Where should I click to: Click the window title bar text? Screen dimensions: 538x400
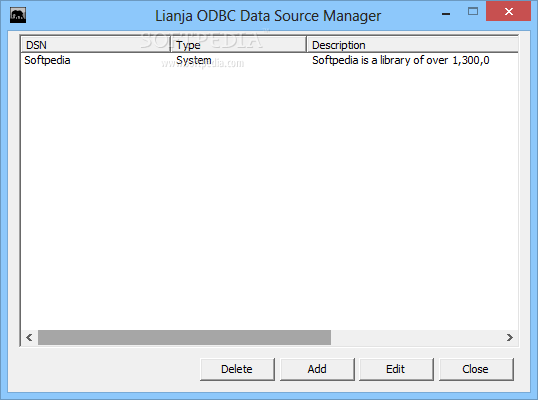tap(268, 16)
